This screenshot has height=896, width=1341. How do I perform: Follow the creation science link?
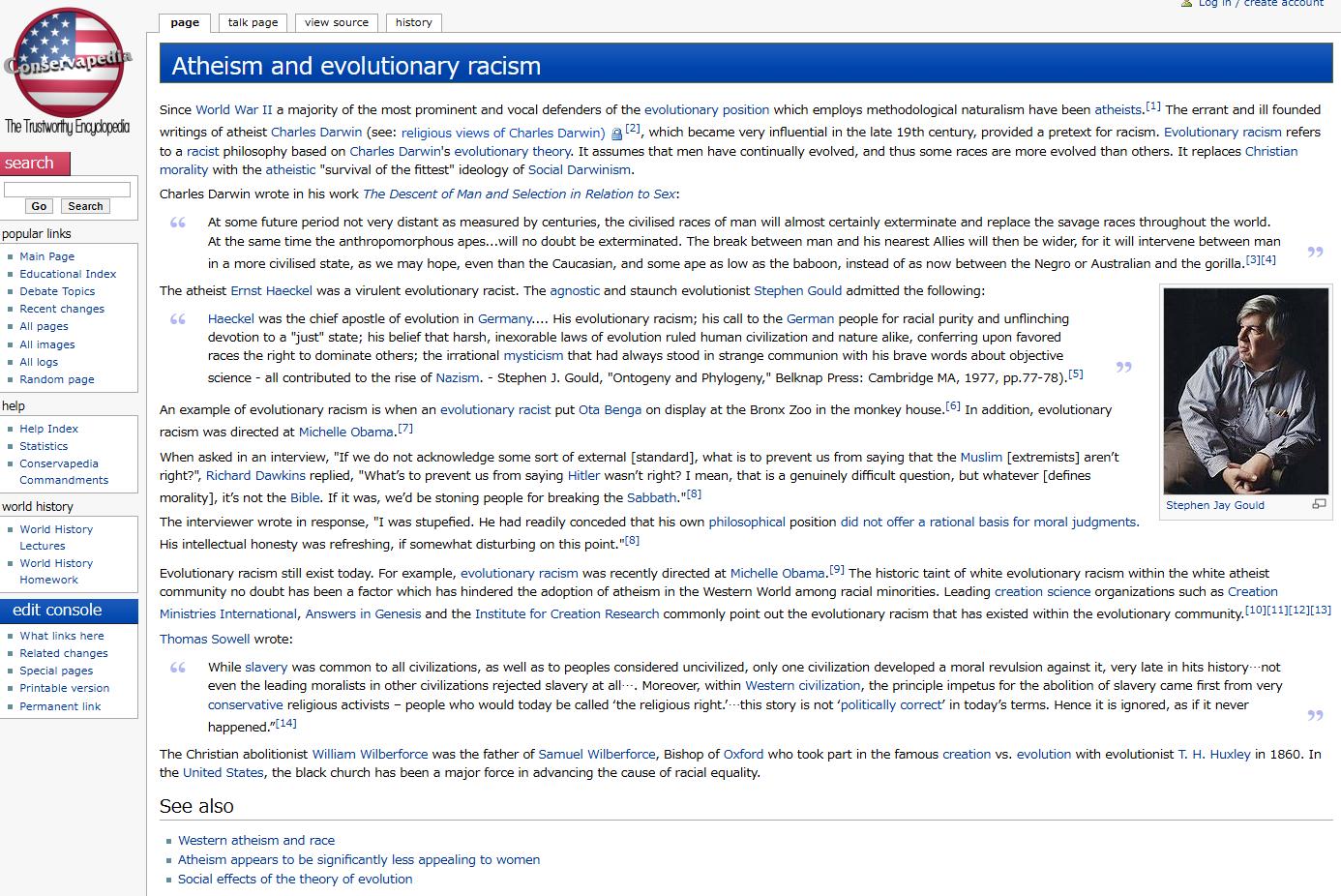coord(1042,592)
